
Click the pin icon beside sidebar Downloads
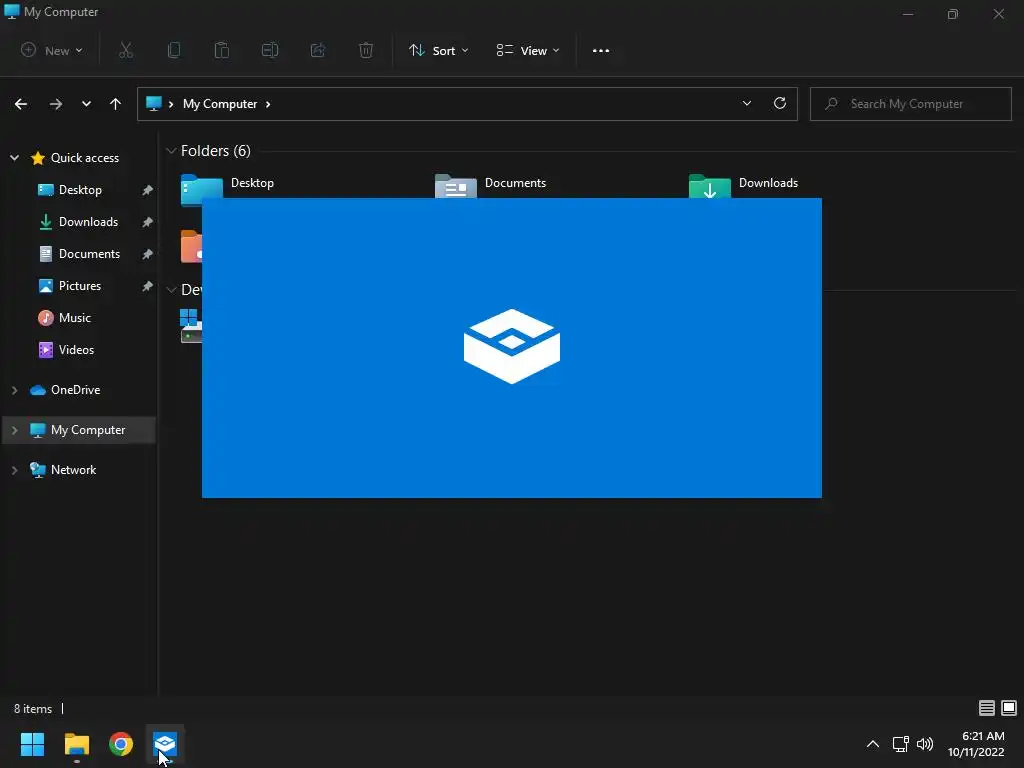point(148,222)
